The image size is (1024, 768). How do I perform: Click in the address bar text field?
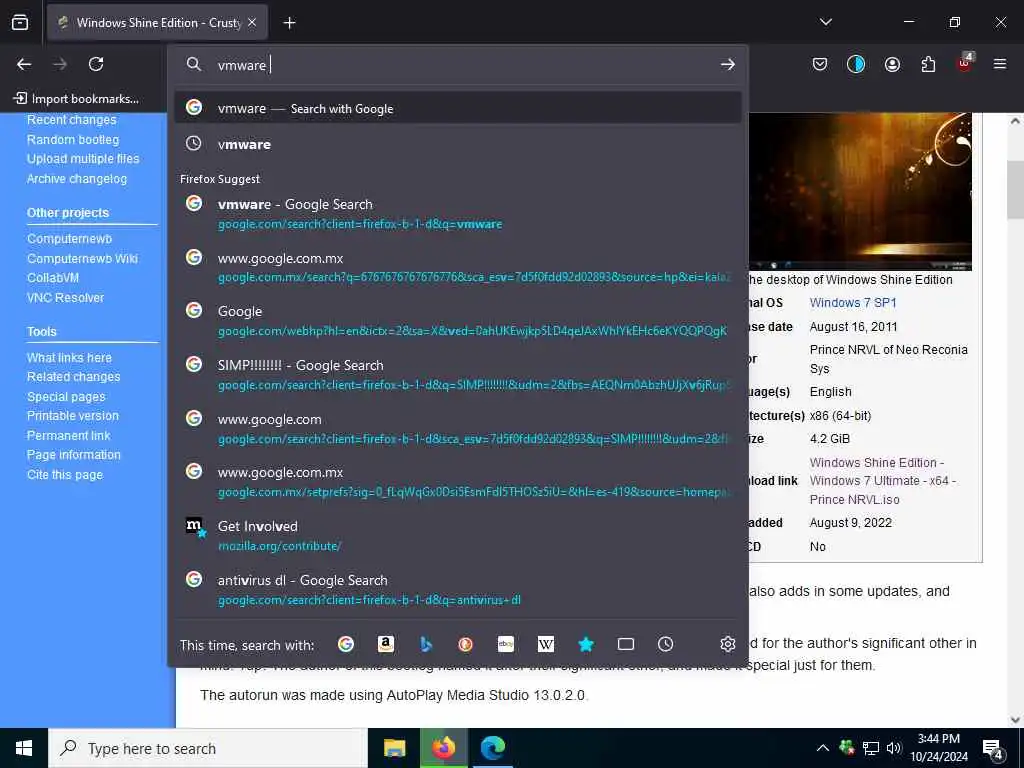[x=457, y=65]
